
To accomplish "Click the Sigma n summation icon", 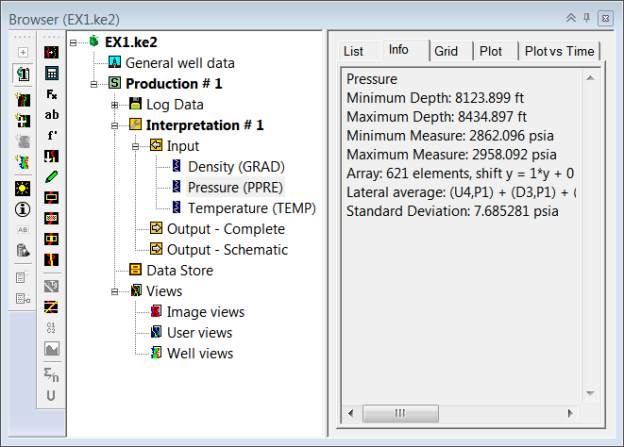I will (51, 375).
